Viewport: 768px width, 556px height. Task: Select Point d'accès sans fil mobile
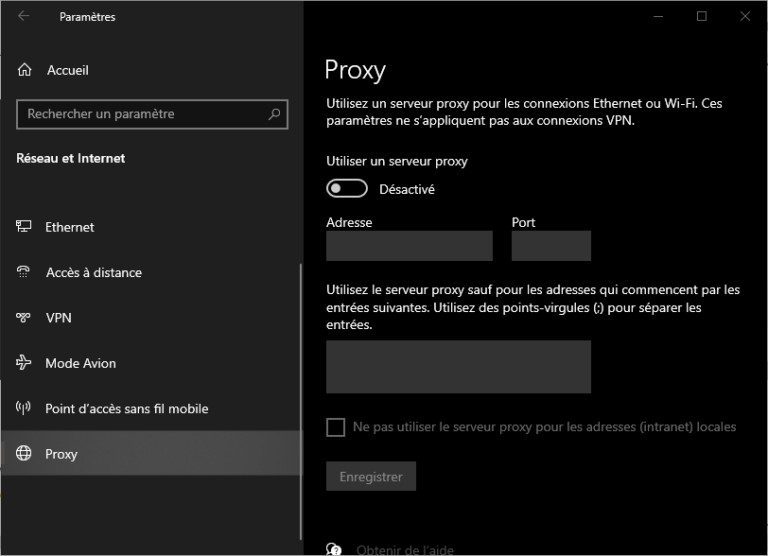127,409
